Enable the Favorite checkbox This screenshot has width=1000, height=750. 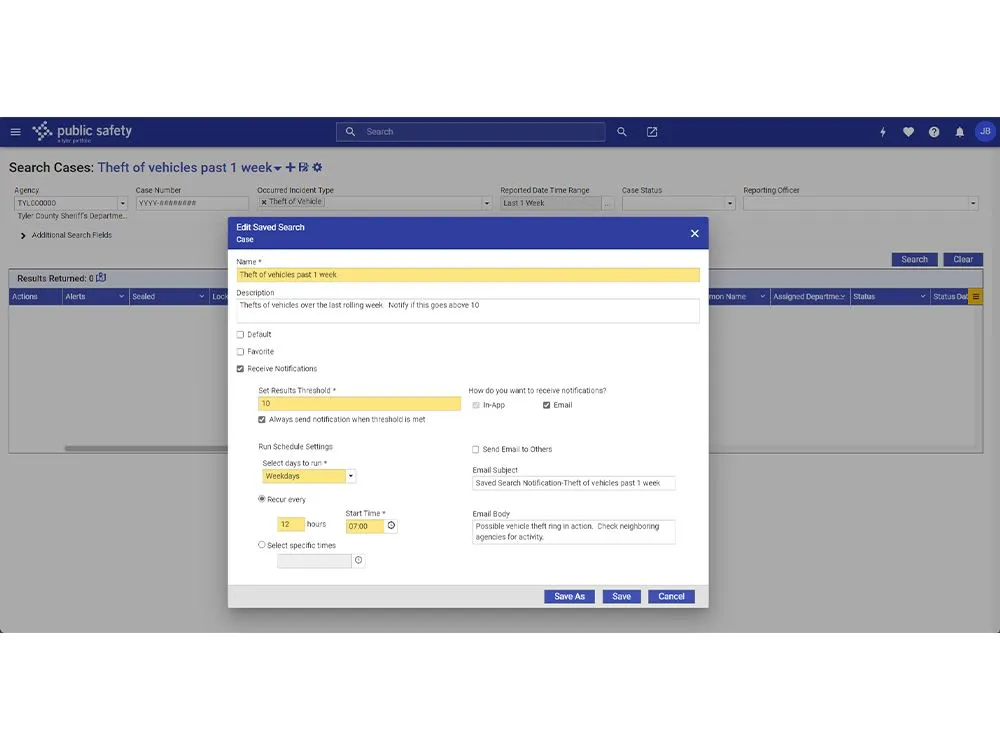[240, 352]
